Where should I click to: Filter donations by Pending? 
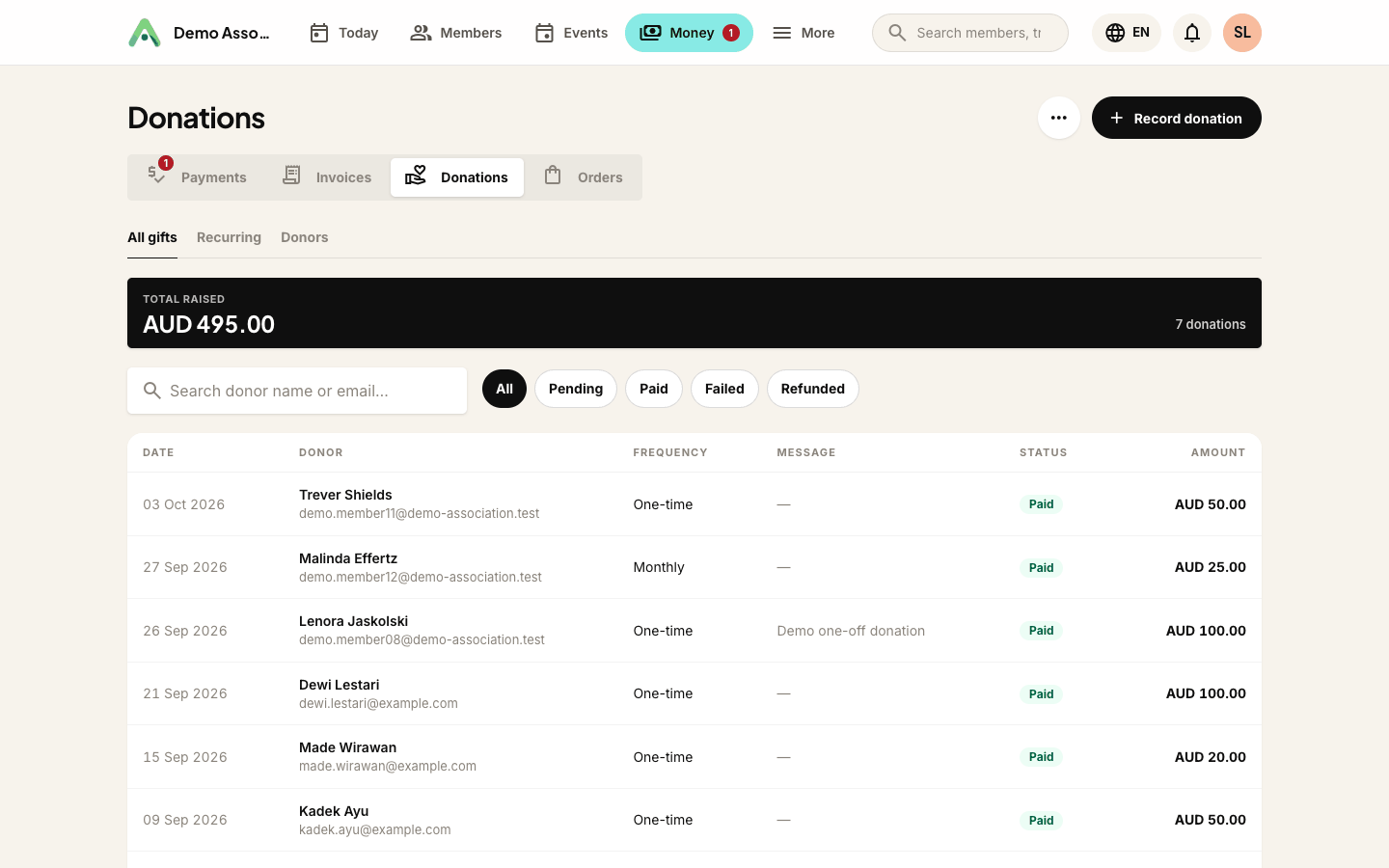[x=576, y=389]
